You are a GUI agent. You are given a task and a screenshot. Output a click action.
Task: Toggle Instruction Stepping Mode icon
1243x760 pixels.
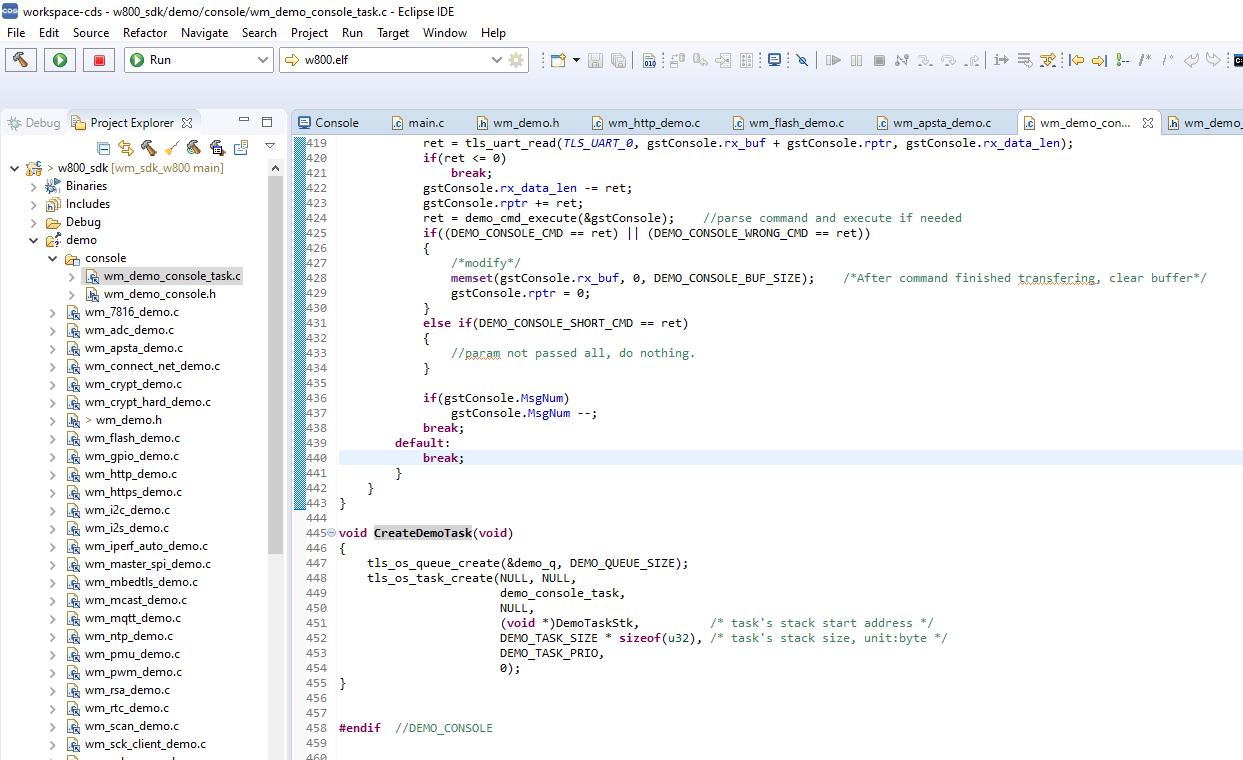click(1001, 60)
